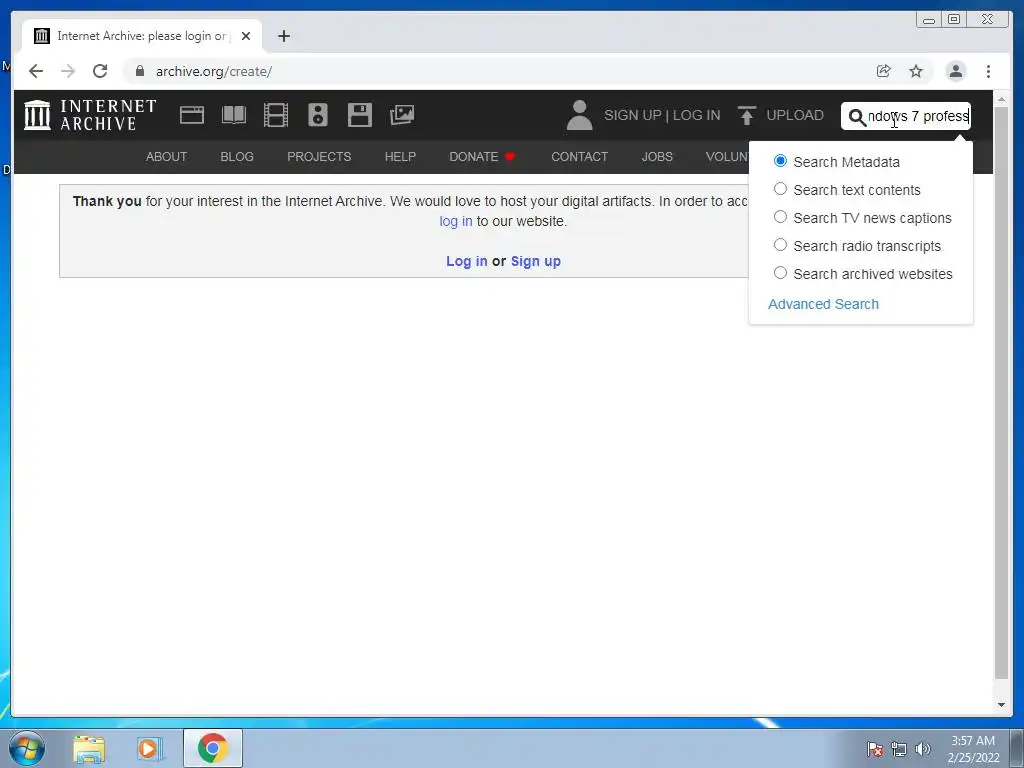This screenshot has width=1024, height=768.
Task: Click the bold Sign up link
Action: coord(536,261)
